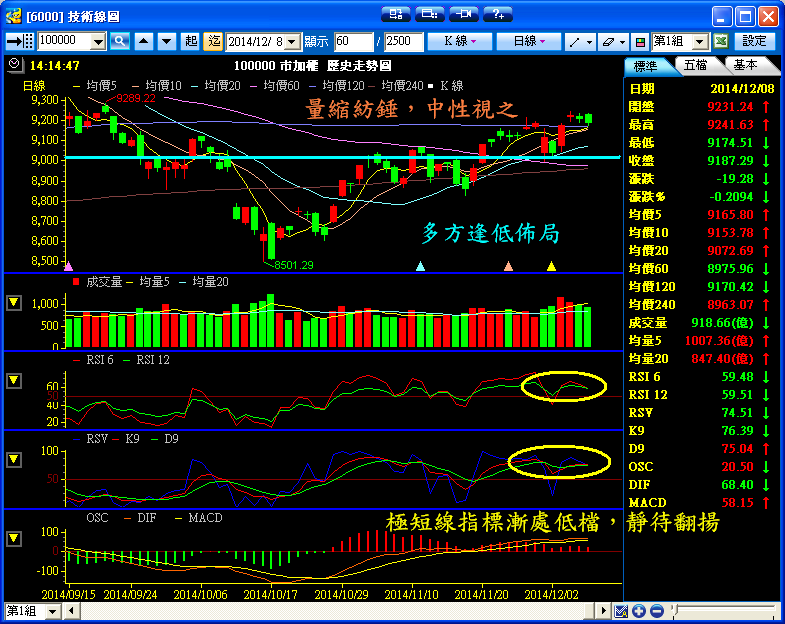This screenshot has width=785, height=624.
Task: Toggle the RSI panel collapse arrow
Action: [14, 381]
